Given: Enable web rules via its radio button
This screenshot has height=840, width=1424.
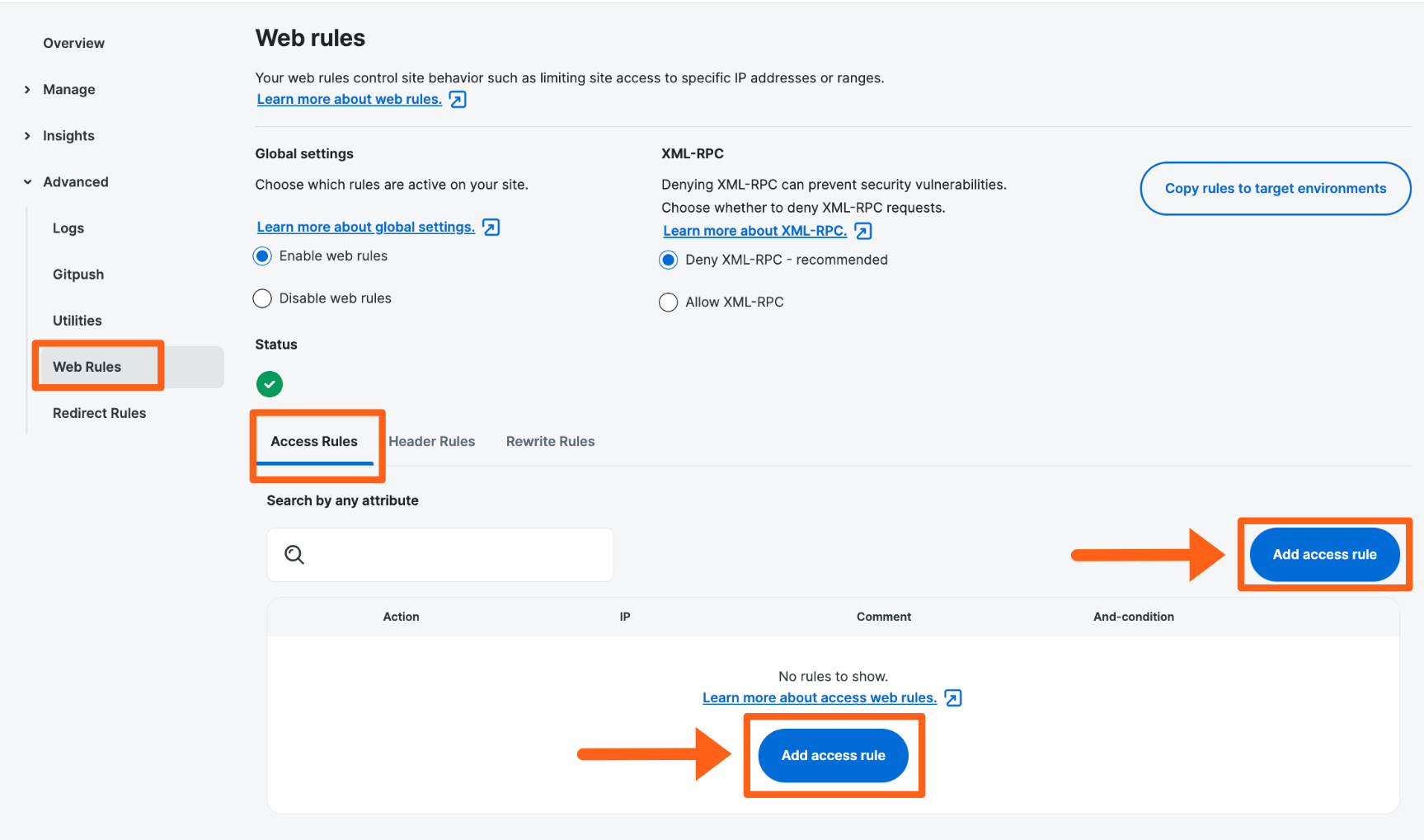Looking at the screenshot, I should coord(261,256).
